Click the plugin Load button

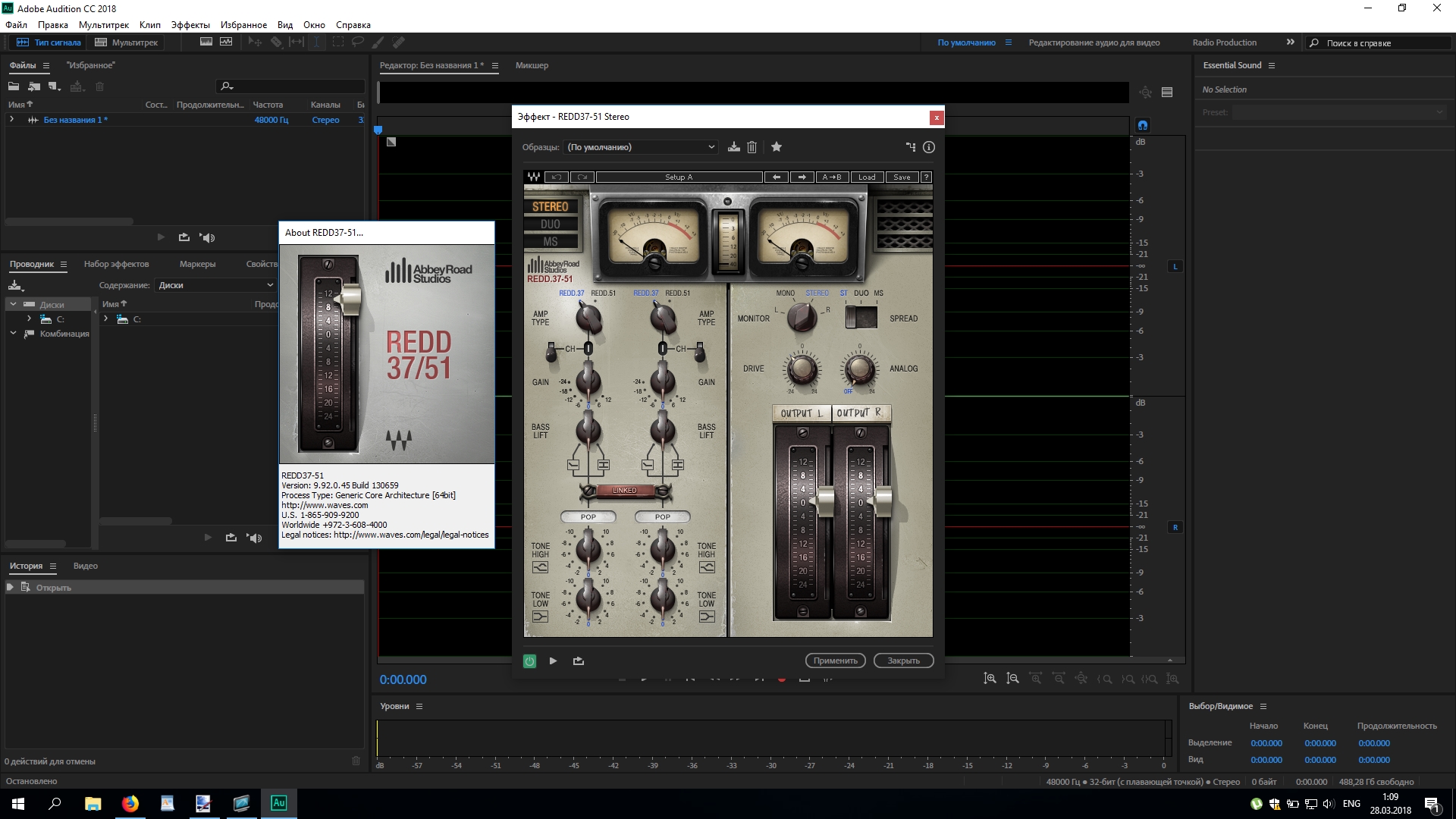[x=867, y=177]
